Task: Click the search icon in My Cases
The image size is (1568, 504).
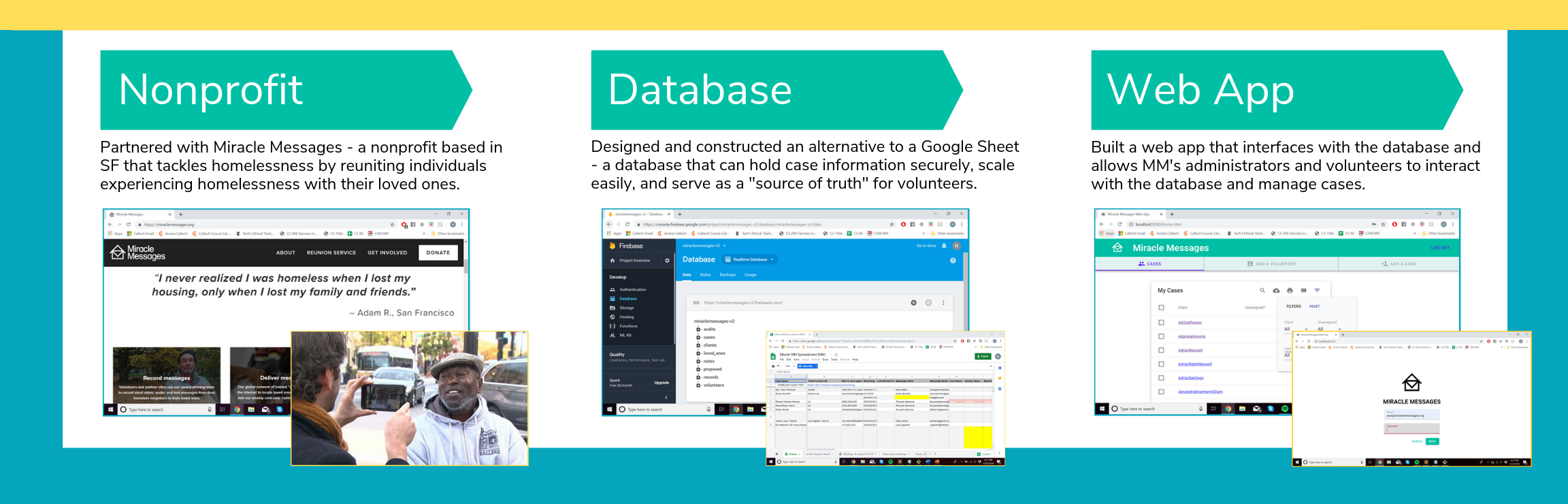Action: click(x=1262, y=291)
